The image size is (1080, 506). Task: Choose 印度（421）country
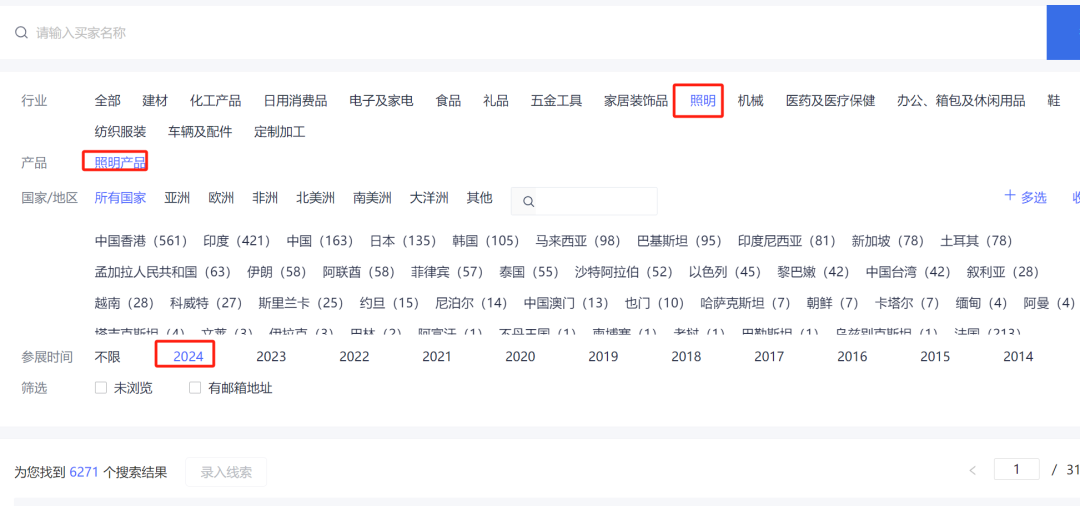point(236,241)
